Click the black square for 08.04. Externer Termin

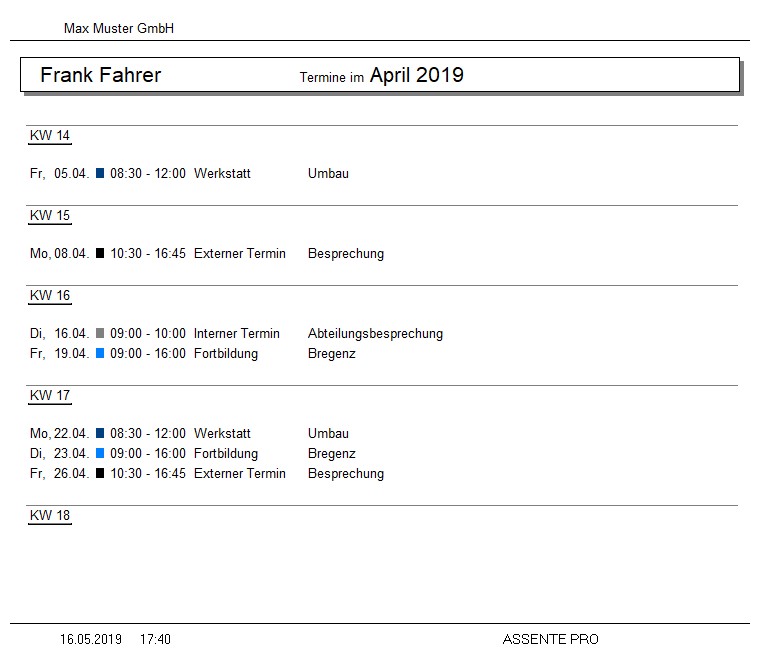pyautogui.click(x=100, y=253)
